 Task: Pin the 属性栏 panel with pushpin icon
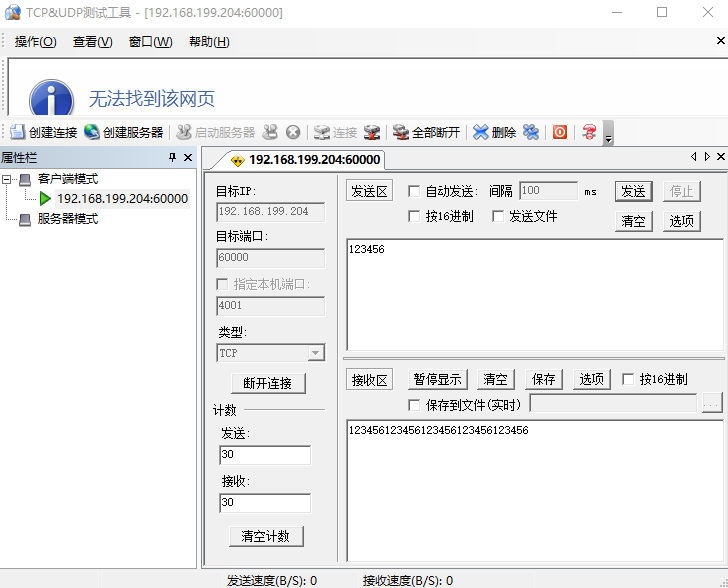[x=172, y=158]
